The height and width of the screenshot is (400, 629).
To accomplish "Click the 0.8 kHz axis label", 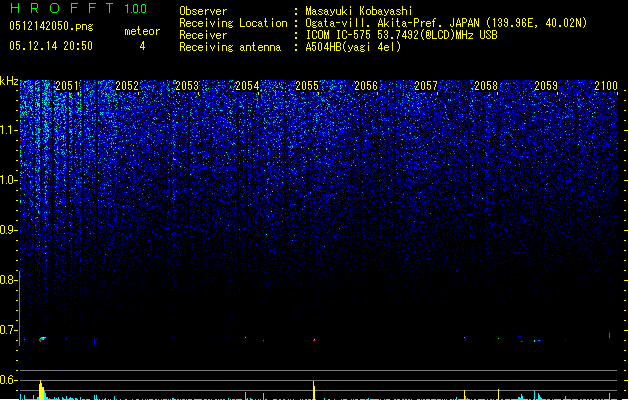I will click(x=8, y=280).
